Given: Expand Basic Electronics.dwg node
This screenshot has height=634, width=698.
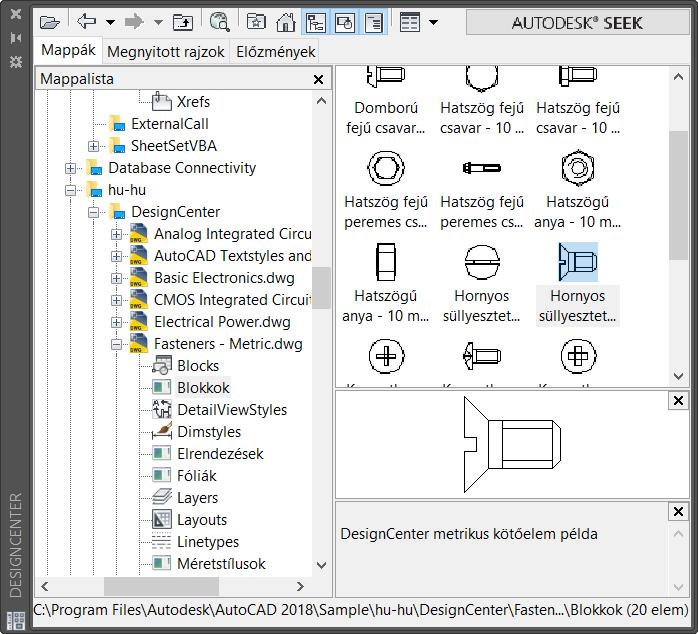Looking at the screenshot, I should pos(116,278).
